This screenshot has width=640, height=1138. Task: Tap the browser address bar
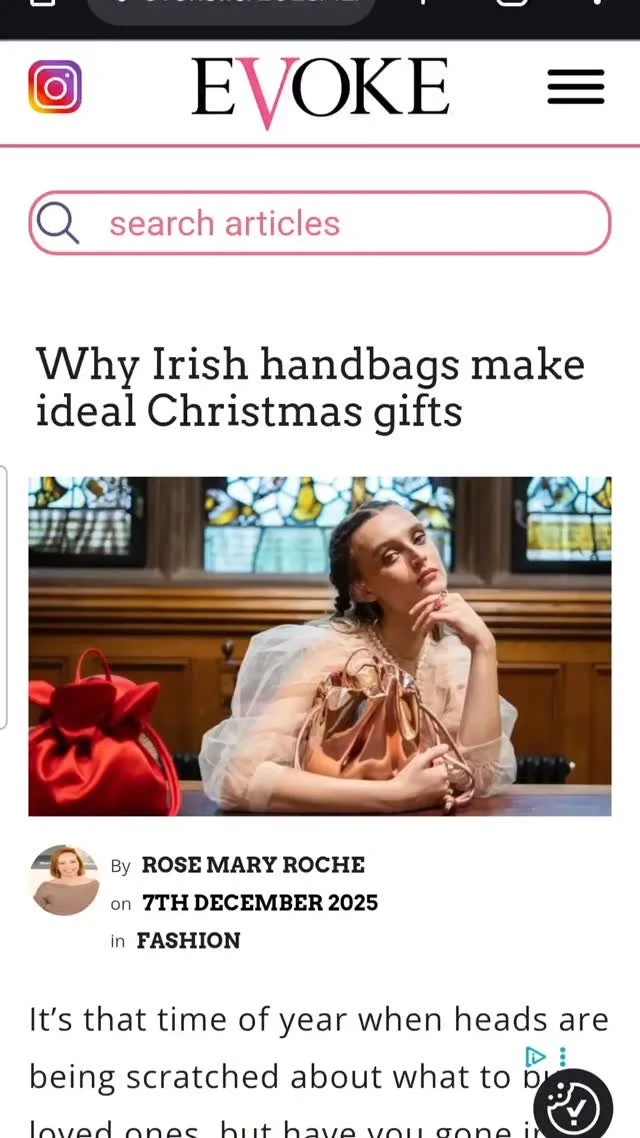231,9
